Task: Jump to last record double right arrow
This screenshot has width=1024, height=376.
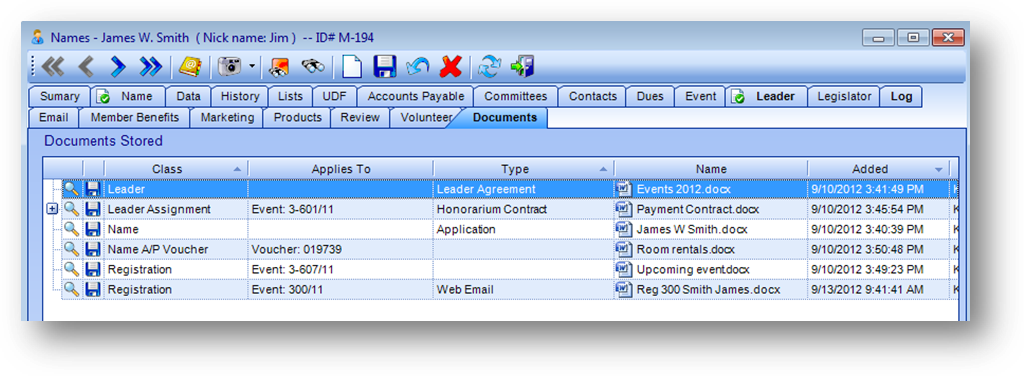Action: click(151, 66)
